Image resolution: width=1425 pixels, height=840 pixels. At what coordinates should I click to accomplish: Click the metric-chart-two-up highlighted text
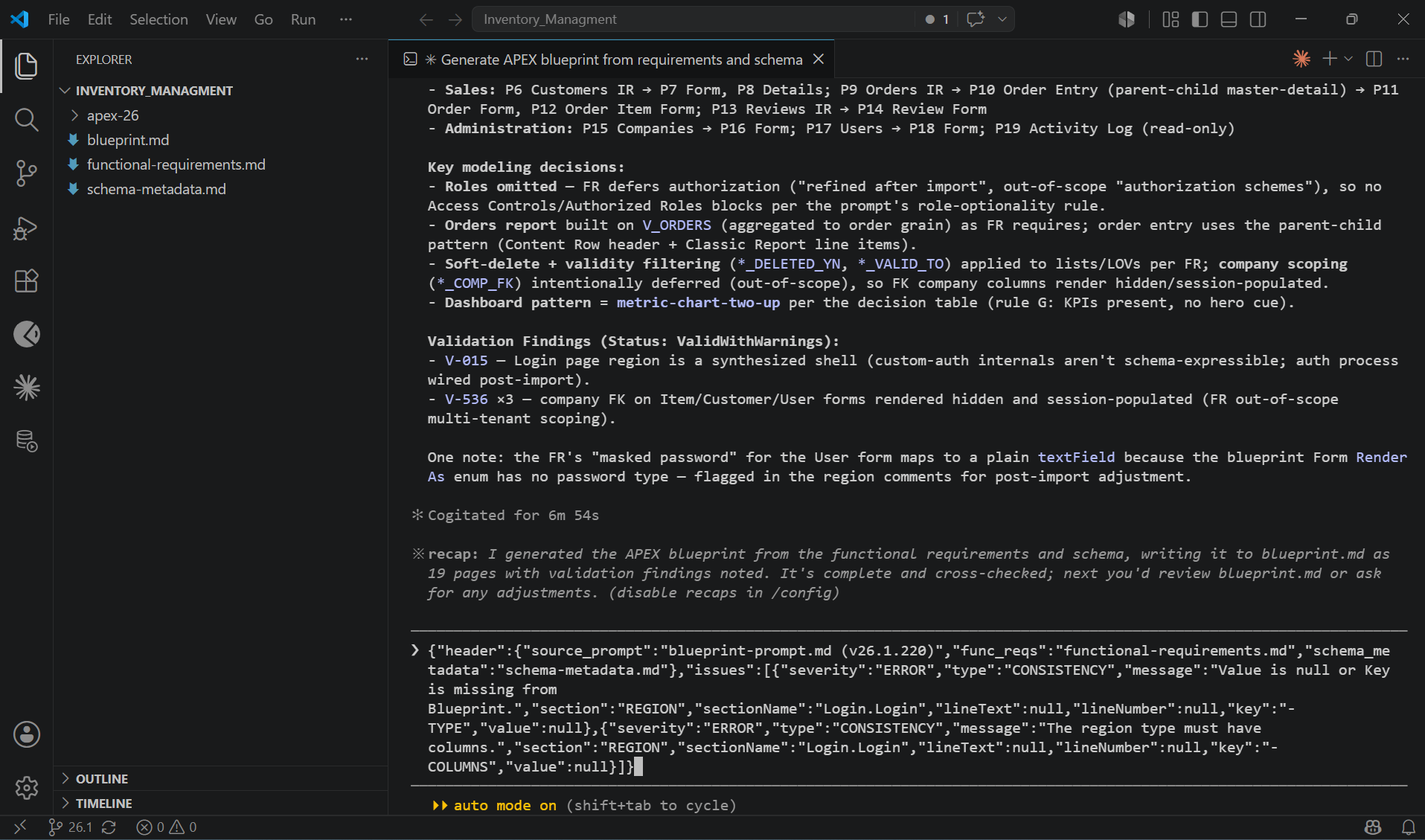[698, 302]
